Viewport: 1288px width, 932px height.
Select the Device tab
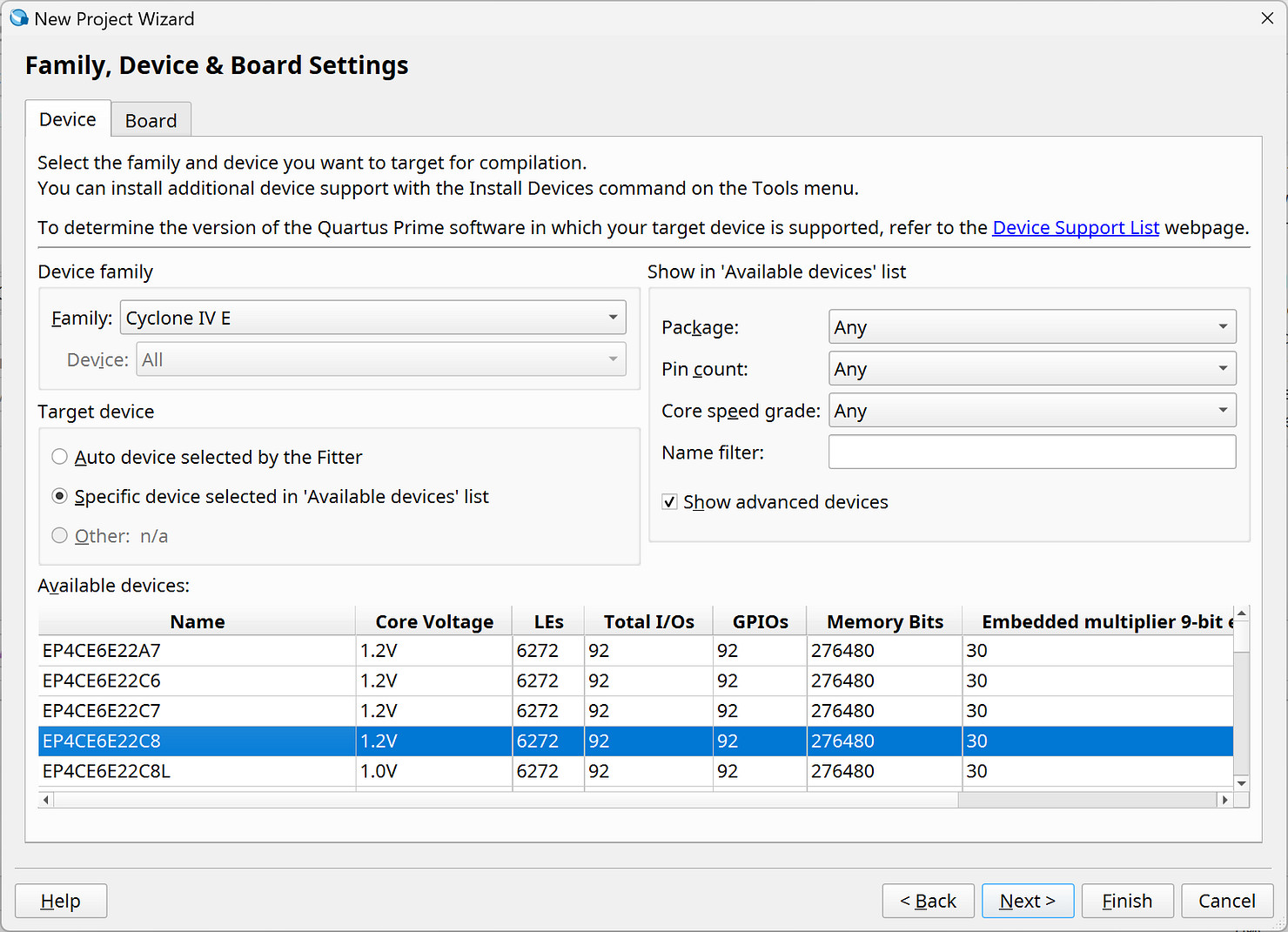click(68, 119)
